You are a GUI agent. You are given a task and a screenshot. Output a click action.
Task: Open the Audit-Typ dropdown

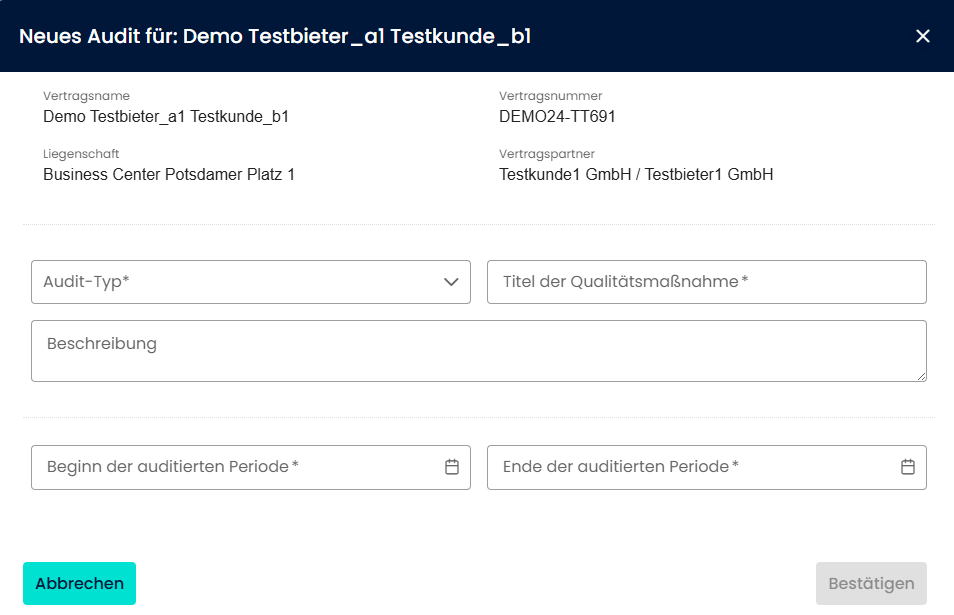[240, 282]
